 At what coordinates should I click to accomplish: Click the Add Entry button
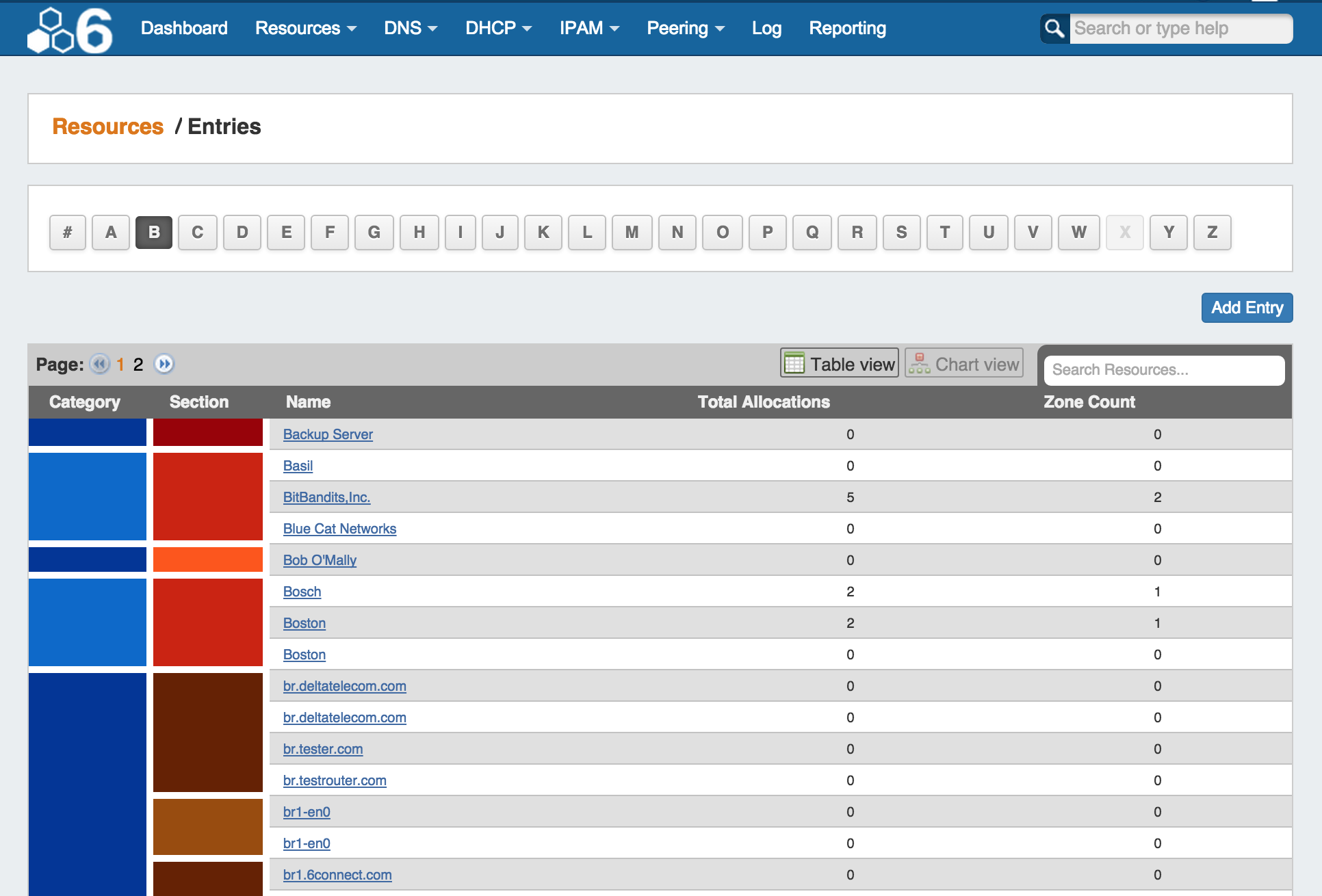click(1247, 308)
